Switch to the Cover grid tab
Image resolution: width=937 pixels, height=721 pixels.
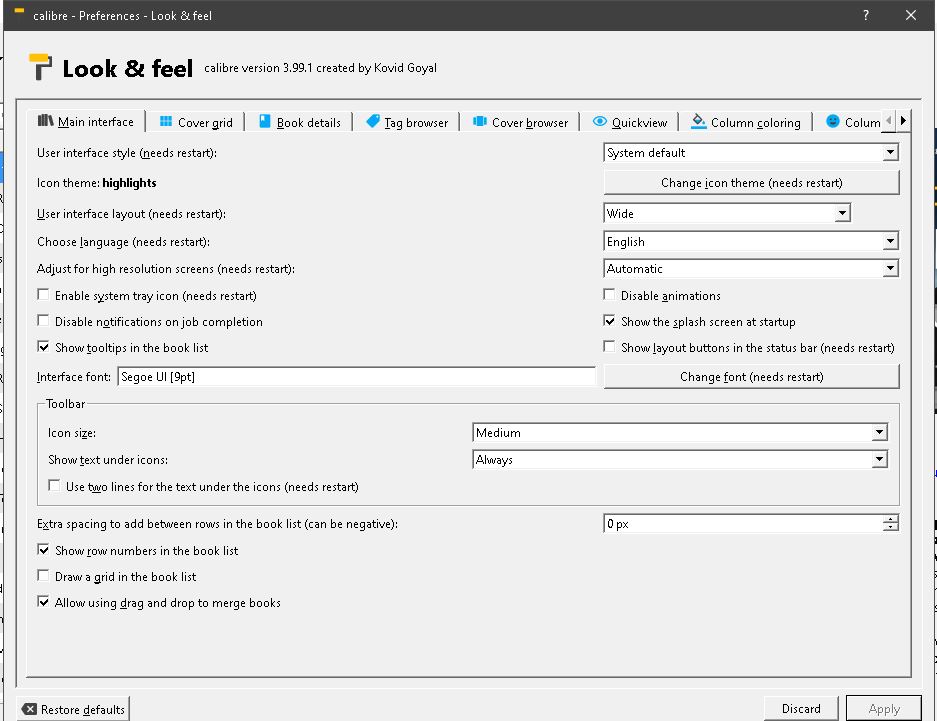pyautogui.click(x=195, y=122)
